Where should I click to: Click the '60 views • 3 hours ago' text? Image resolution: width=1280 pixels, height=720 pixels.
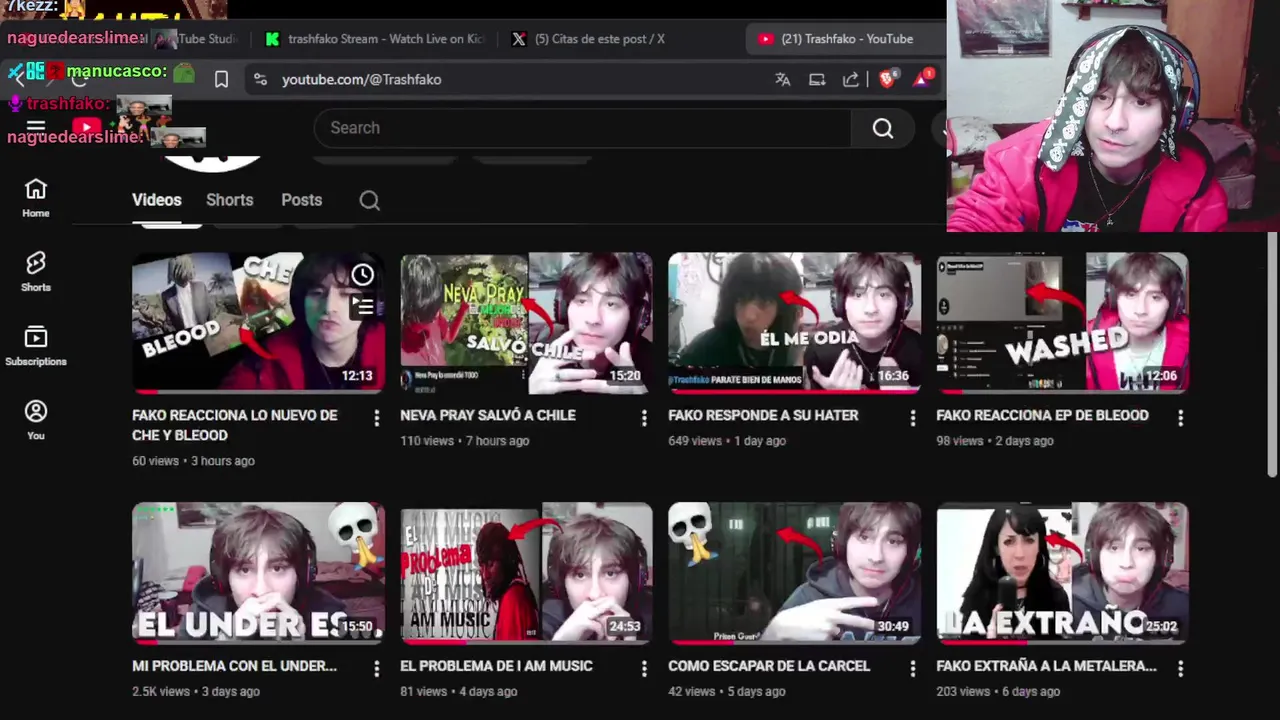tap(193, 461)
